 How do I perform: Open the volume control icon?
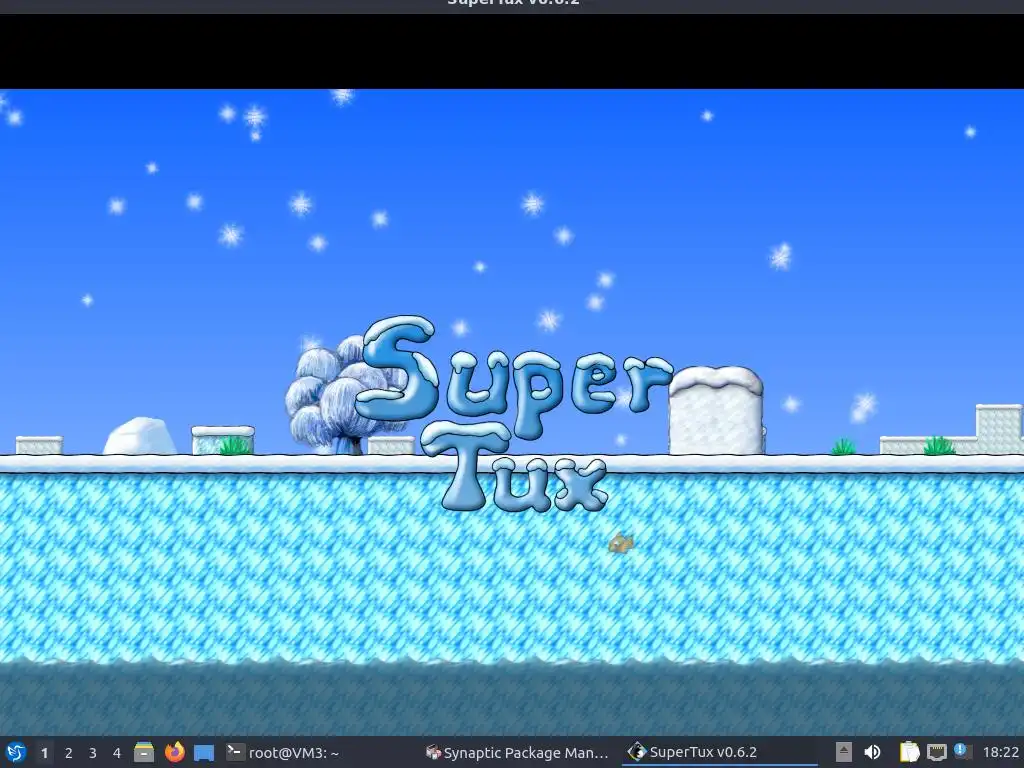coord(872,752)
